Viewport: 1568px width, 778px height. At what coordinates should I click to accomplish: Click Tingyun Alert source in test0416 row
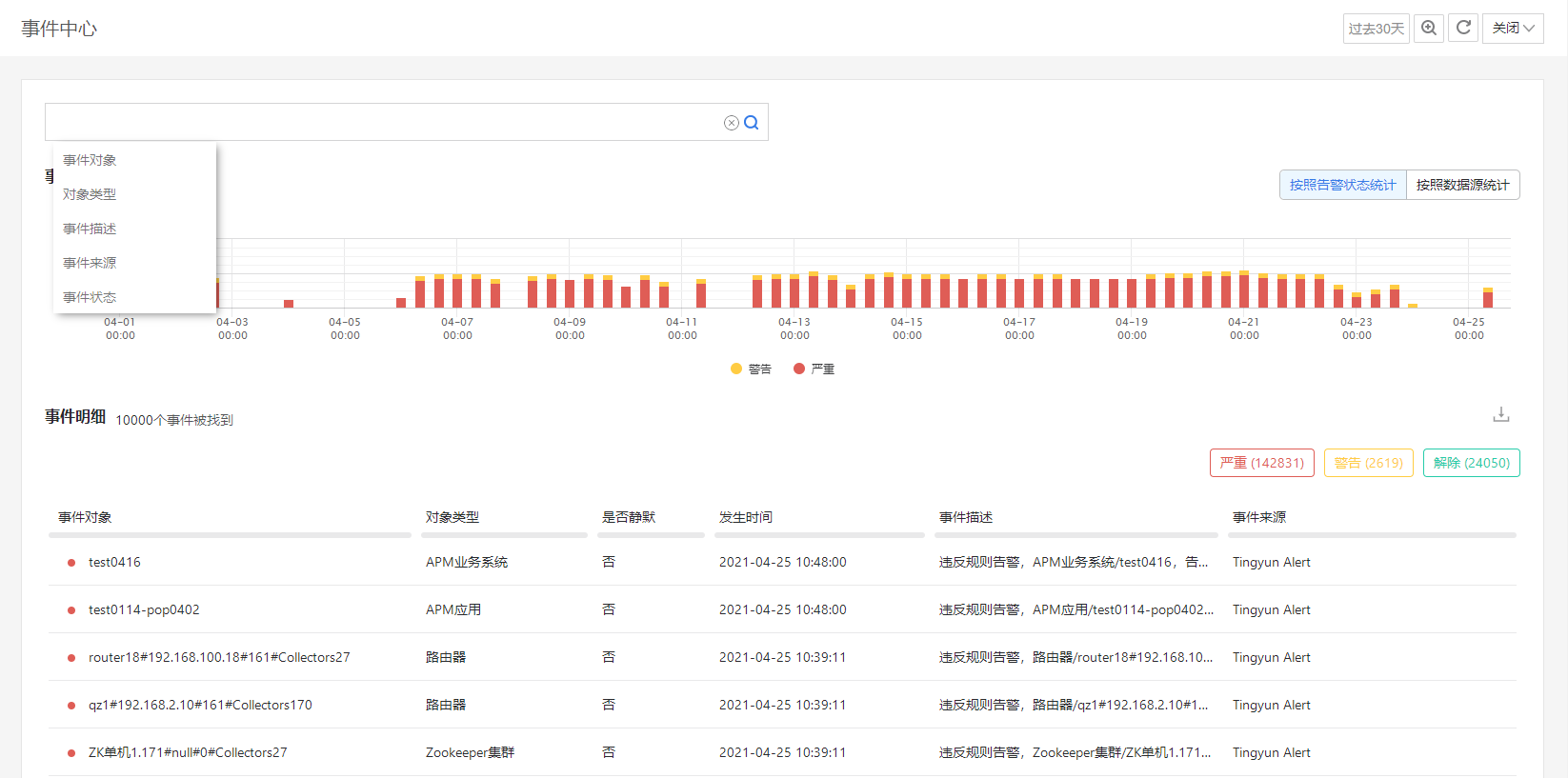tap(1272, 562)
